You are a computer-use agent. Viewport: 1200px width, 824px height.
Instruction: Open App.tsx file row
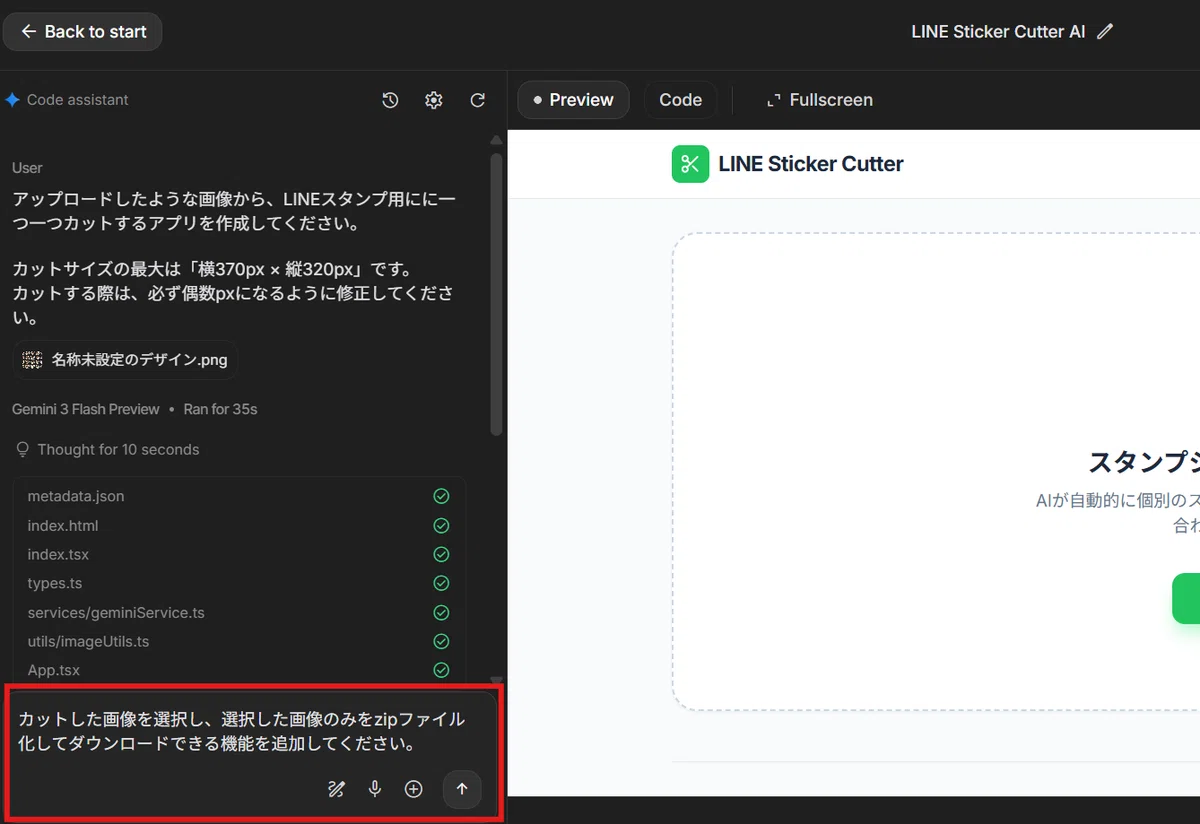coord(239,670)
